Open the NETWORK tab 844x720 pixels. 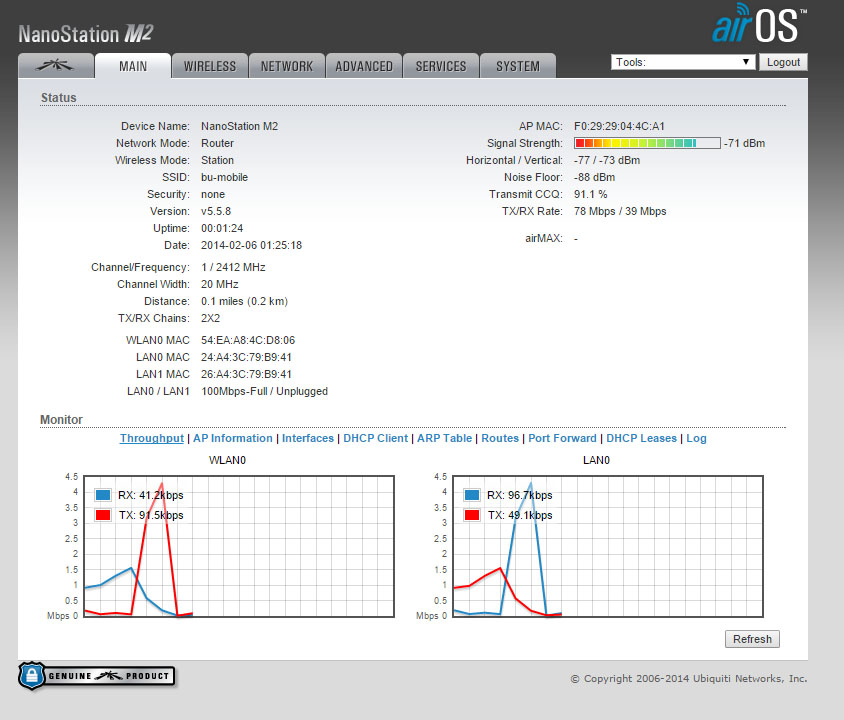coord(287,66)
